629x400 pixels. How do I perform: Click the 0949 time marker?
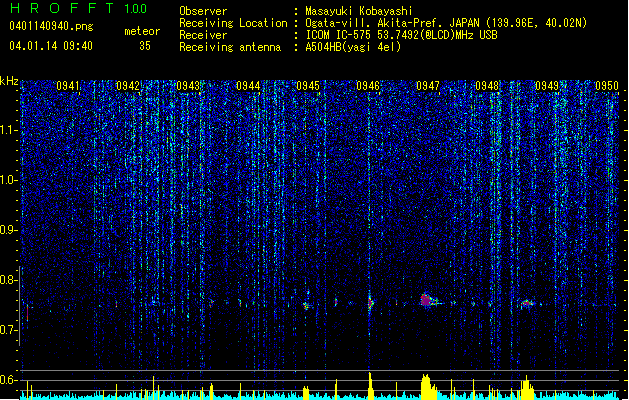point(547,86)
